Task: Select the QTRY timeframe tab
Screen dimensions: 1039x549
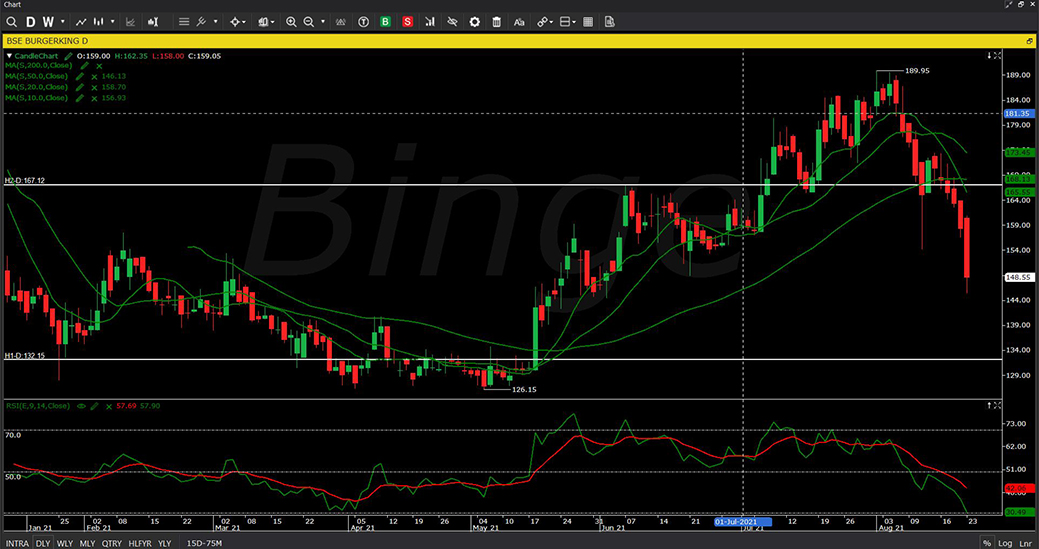Action: point(111,544)
